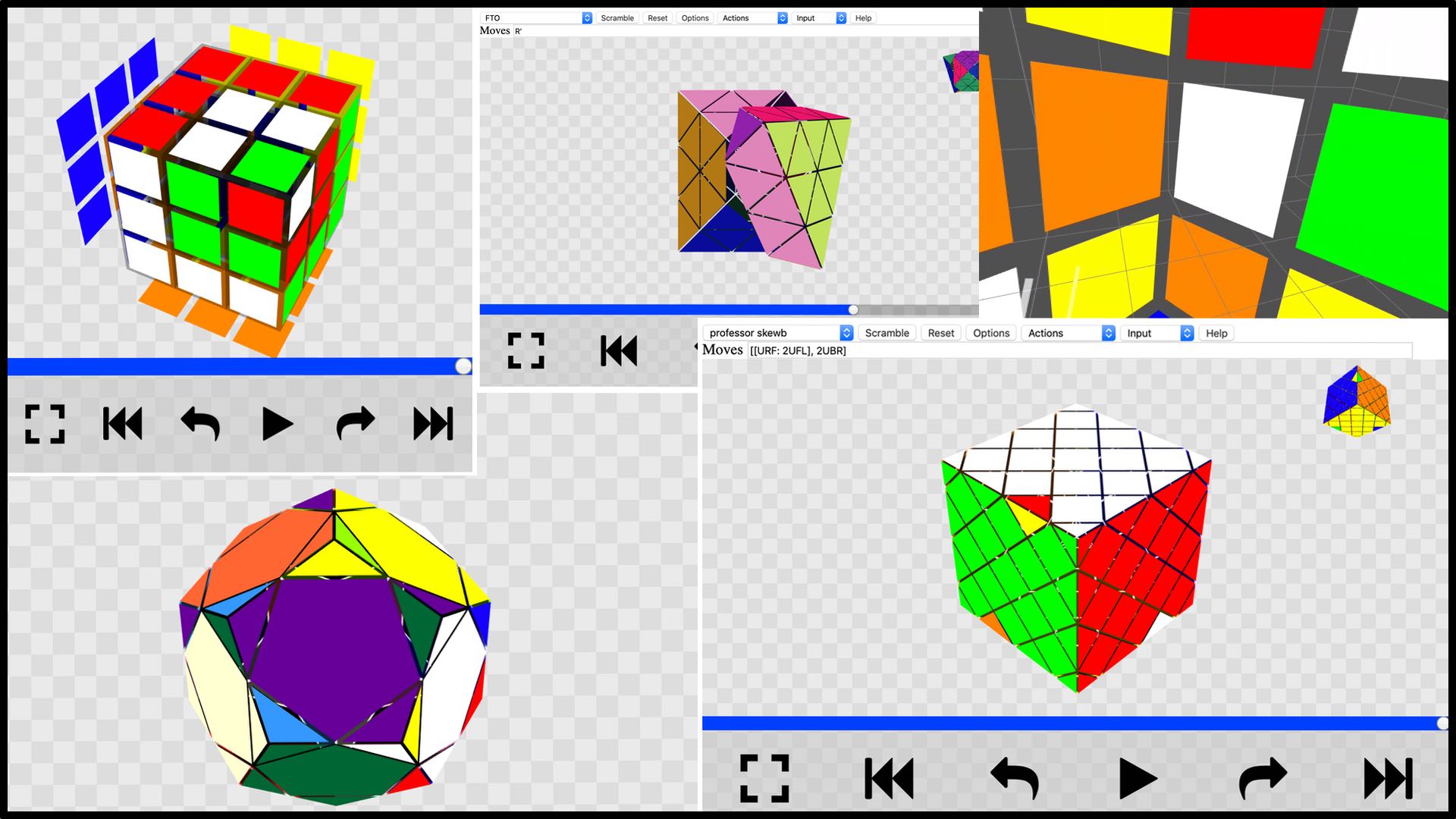The width and height of the screenshot is (1456, 819).
Task: Skip to end in 3x3 cube player
Action: [x=433, y=423]
